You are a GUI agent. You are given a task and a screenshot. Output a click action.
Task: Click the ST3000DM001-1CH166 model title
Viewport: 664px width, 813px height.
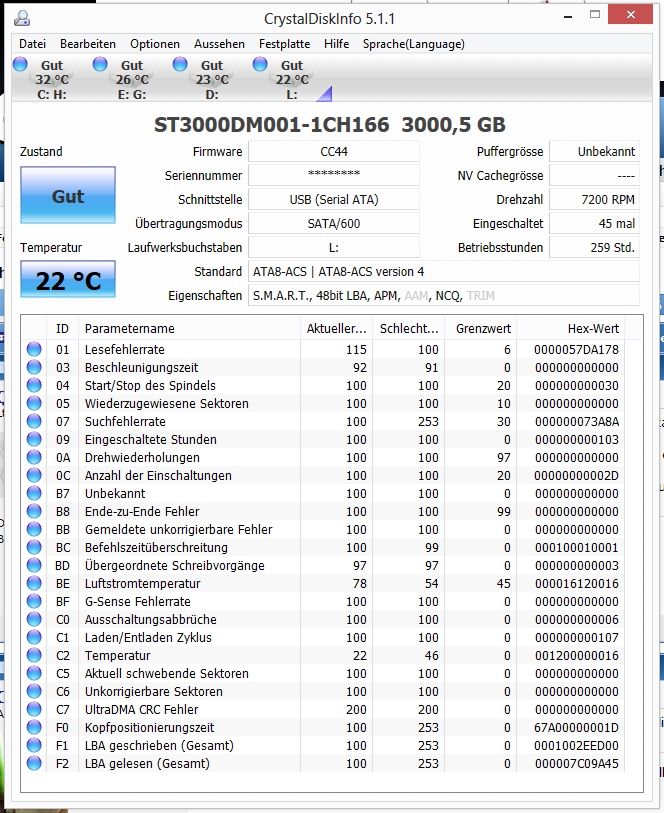click(272, 124)
